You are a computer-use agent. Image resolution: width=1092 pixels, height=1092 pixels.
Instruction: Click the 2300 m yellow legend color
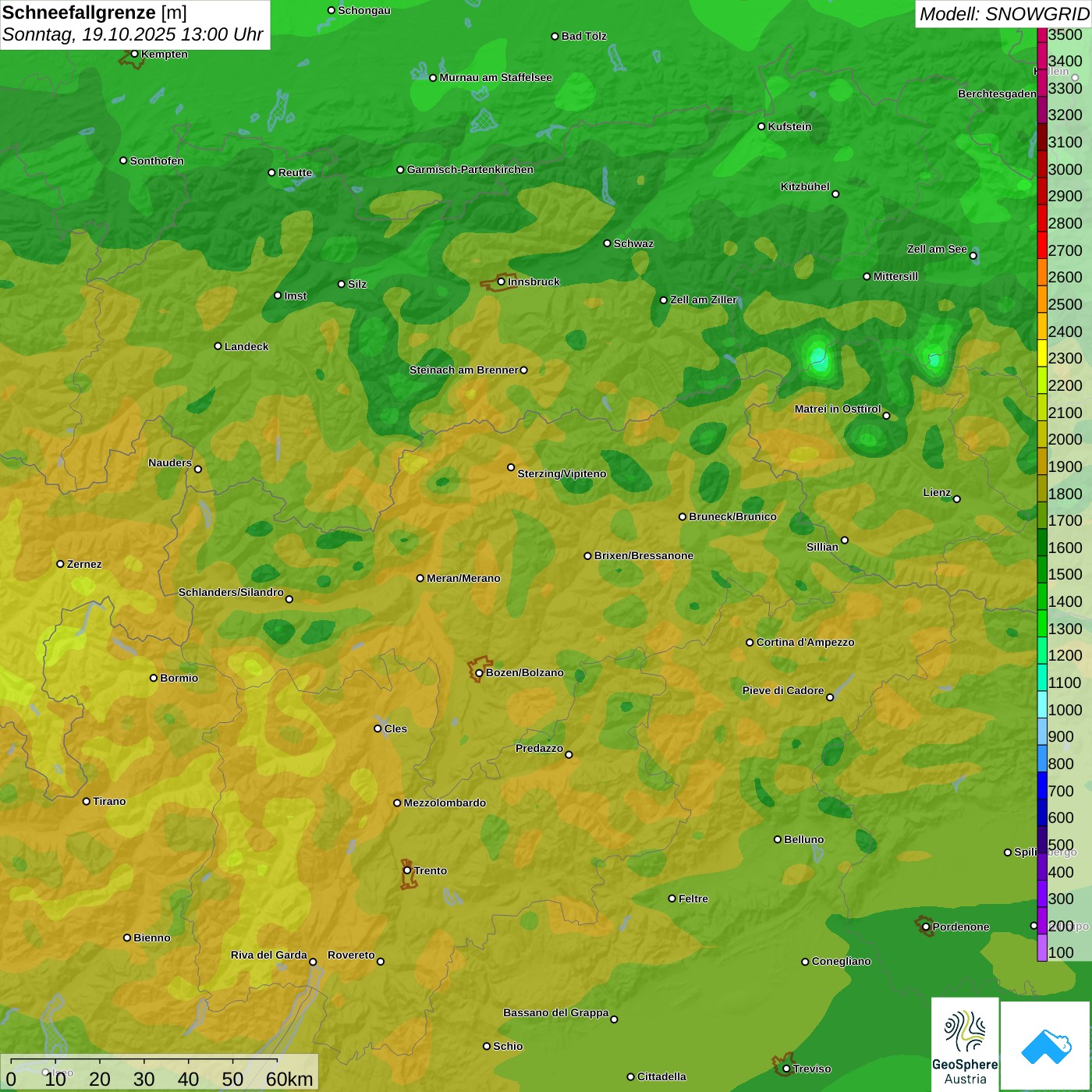tap(1041, 353)
